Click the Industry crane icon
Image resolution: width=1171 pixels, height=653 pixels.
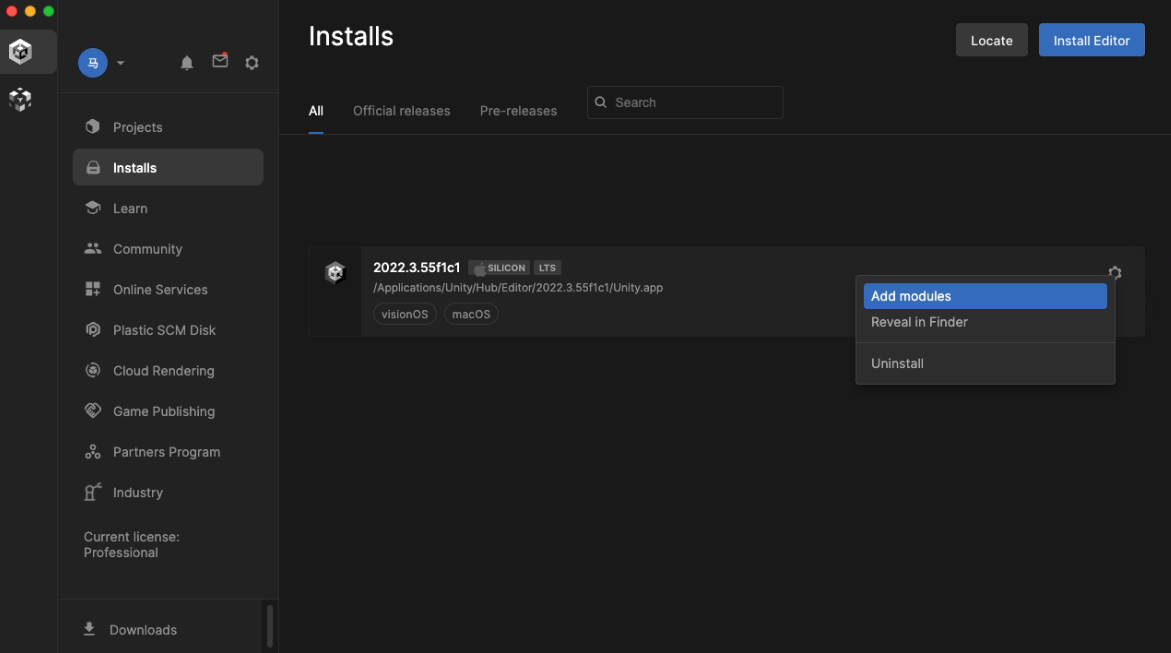tap(93, 492)
